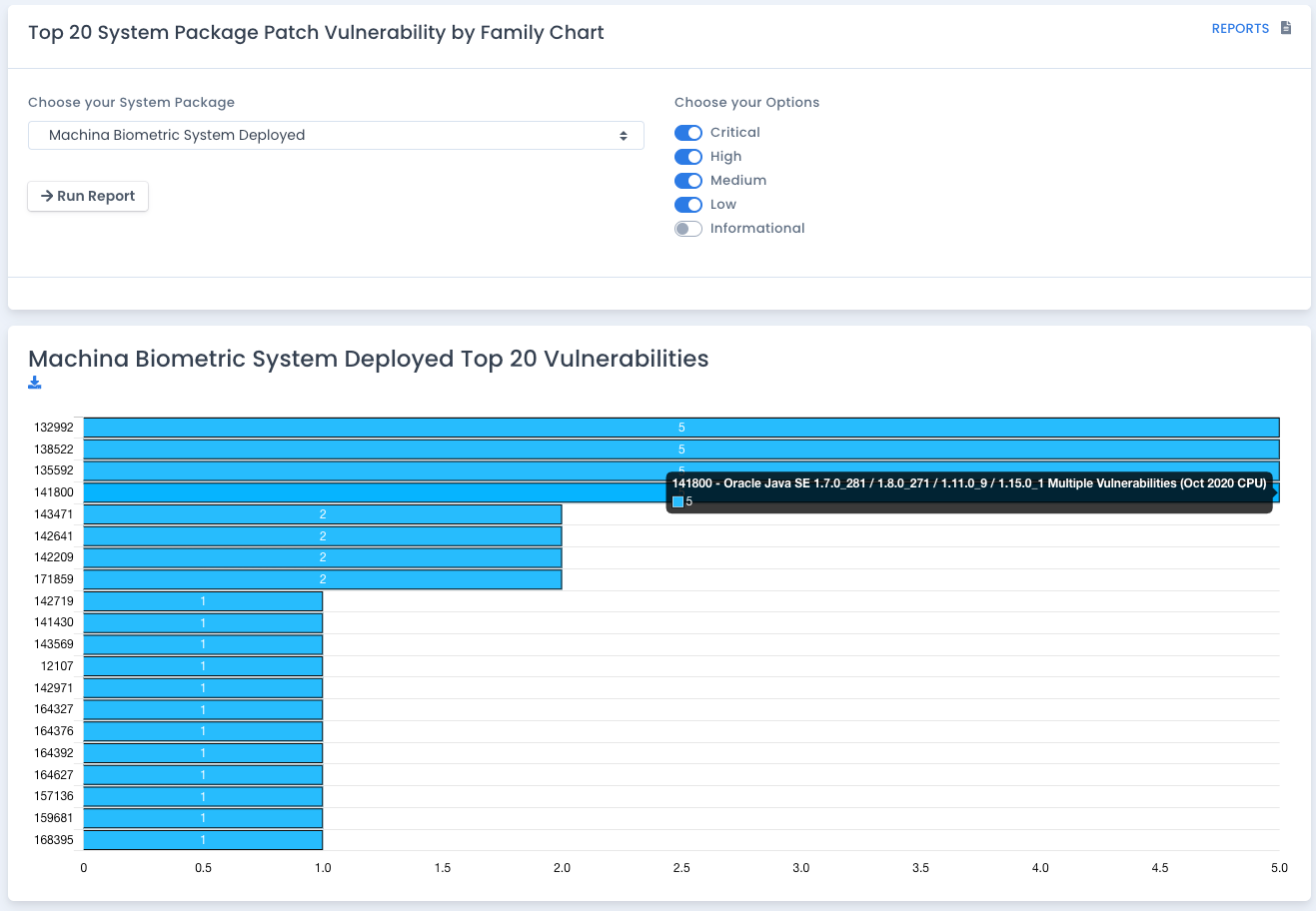The image size is (1316, 911).
Task: Enable the Informational switch
Action: coord(688,229)
